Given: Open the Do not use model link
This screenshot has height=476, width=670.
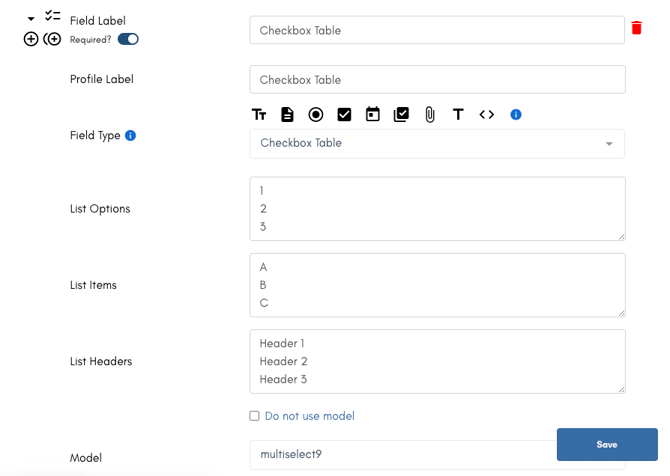Looking at the screenshot, I should pyautogui.click(x=310, y=416).
